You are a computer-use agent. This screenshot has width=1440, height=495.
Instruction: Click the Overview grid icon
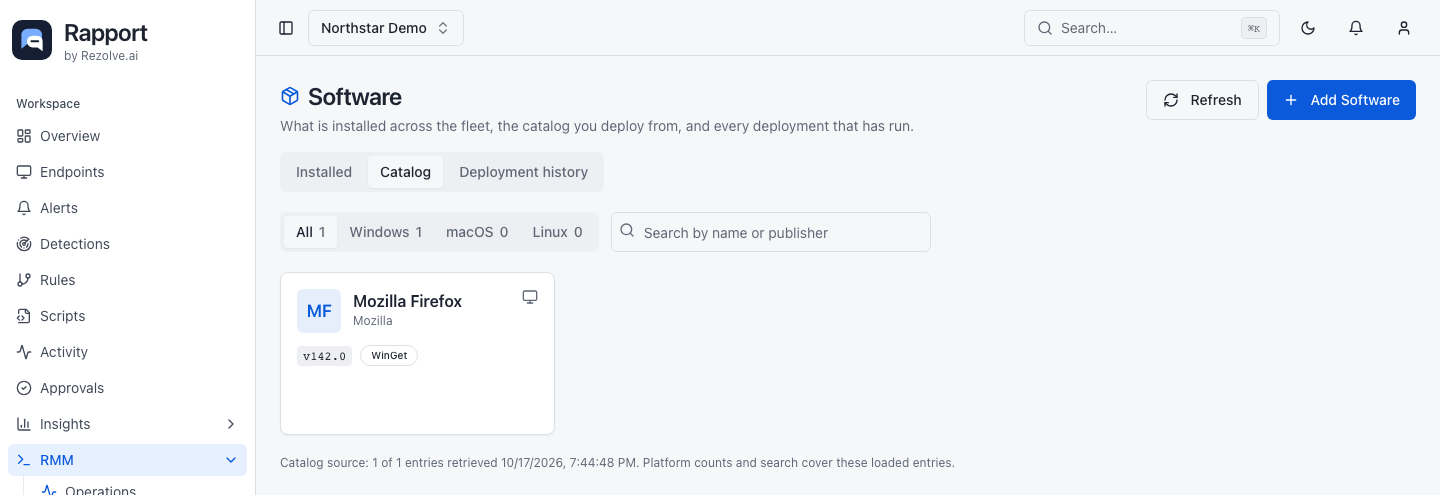24,136
